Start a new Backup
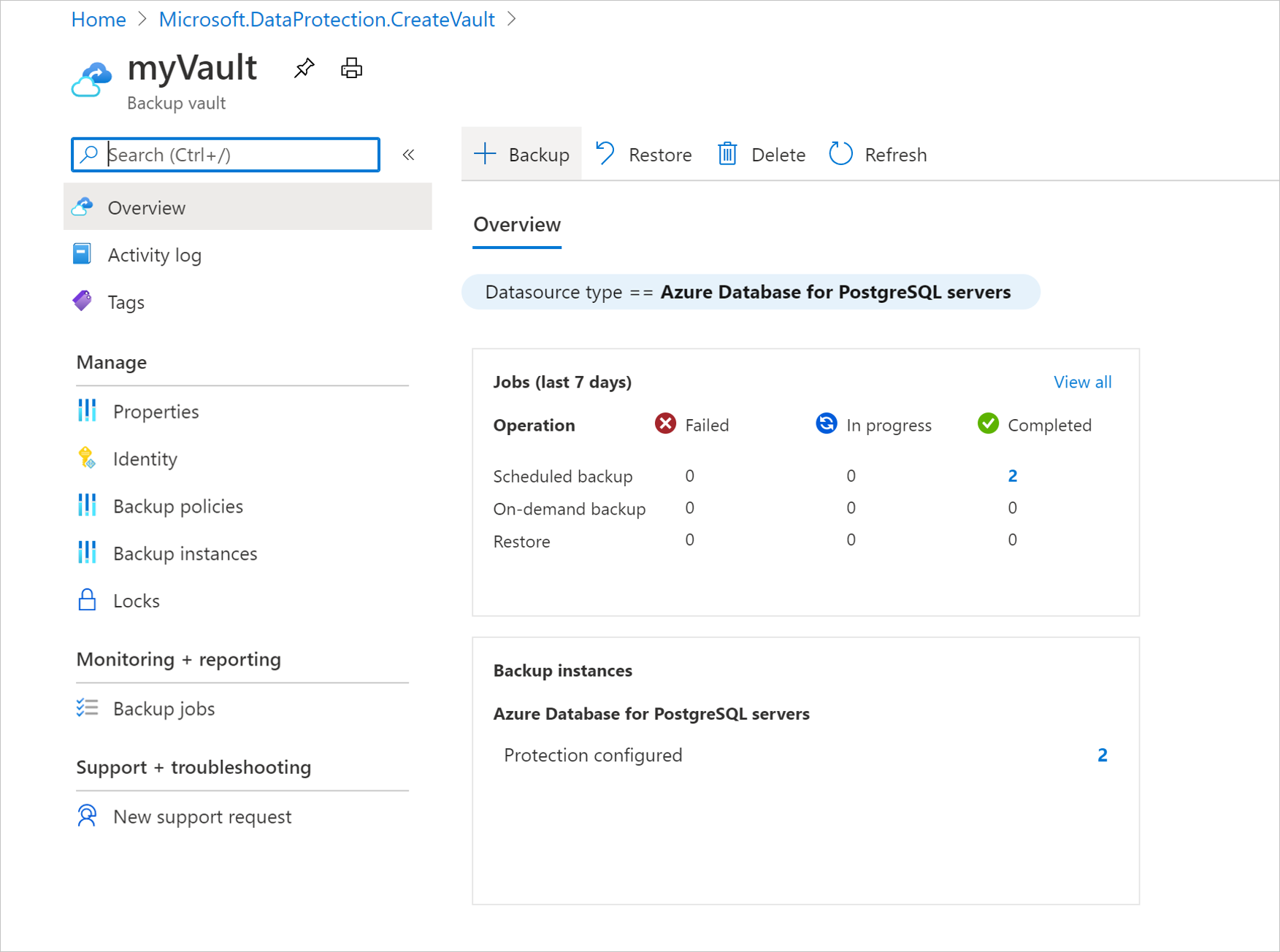This screenshot has width=1280, height=952. pyautogui.click(x=521, y=153)
